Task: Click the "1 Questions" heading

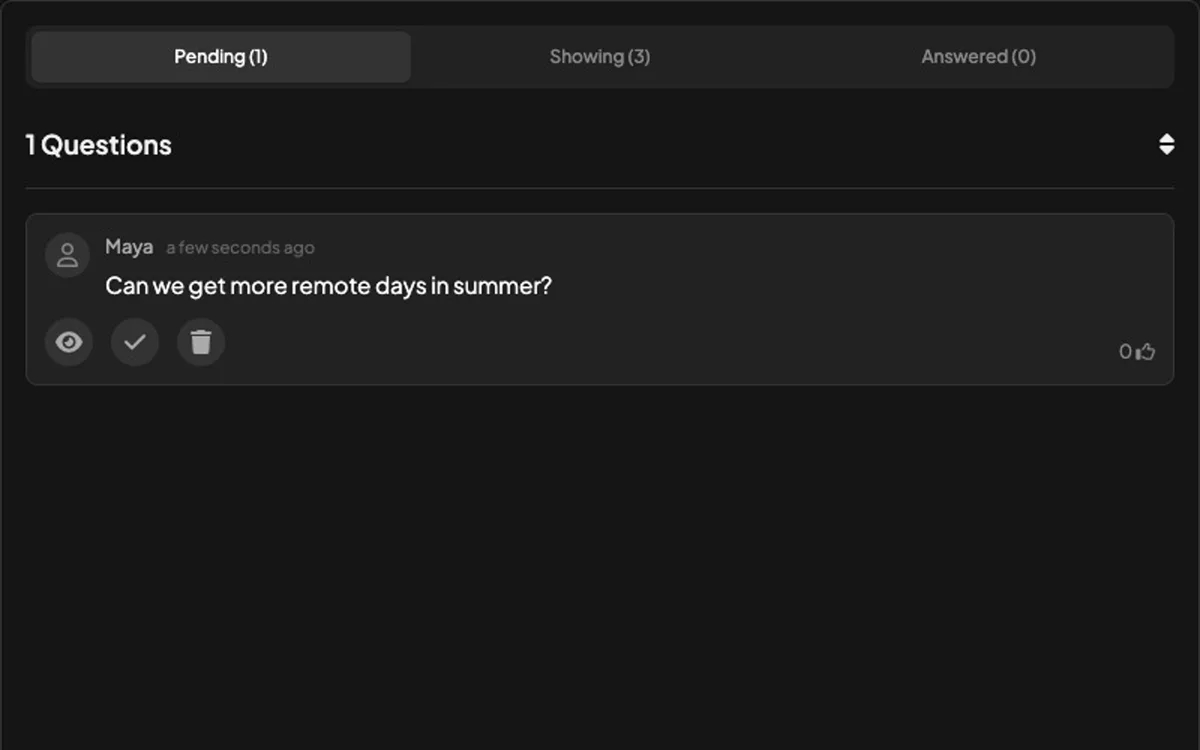Action: point(98,145)
